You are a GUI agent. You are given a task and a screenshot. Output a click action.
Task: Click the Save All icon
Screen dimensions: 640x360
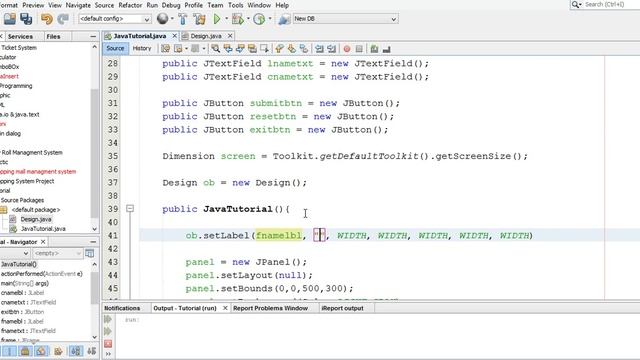[x=26, y=19]
